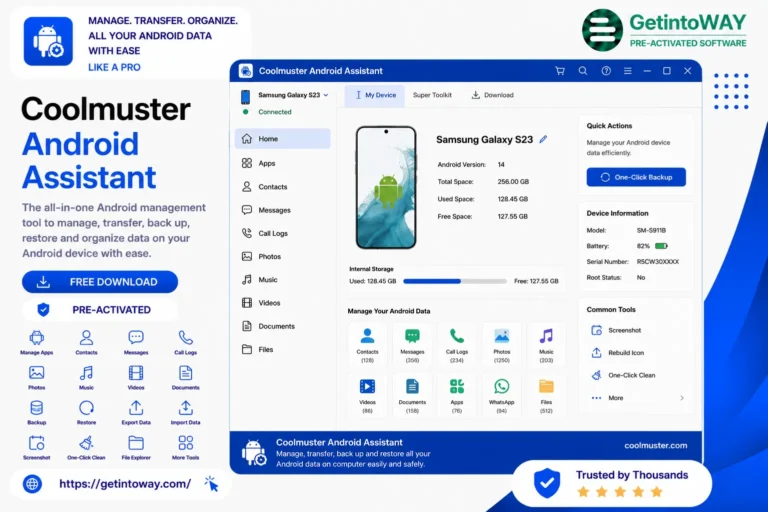Switch to the Super Toolkit tab
The image size is (768, 512).
coord(432,95)
